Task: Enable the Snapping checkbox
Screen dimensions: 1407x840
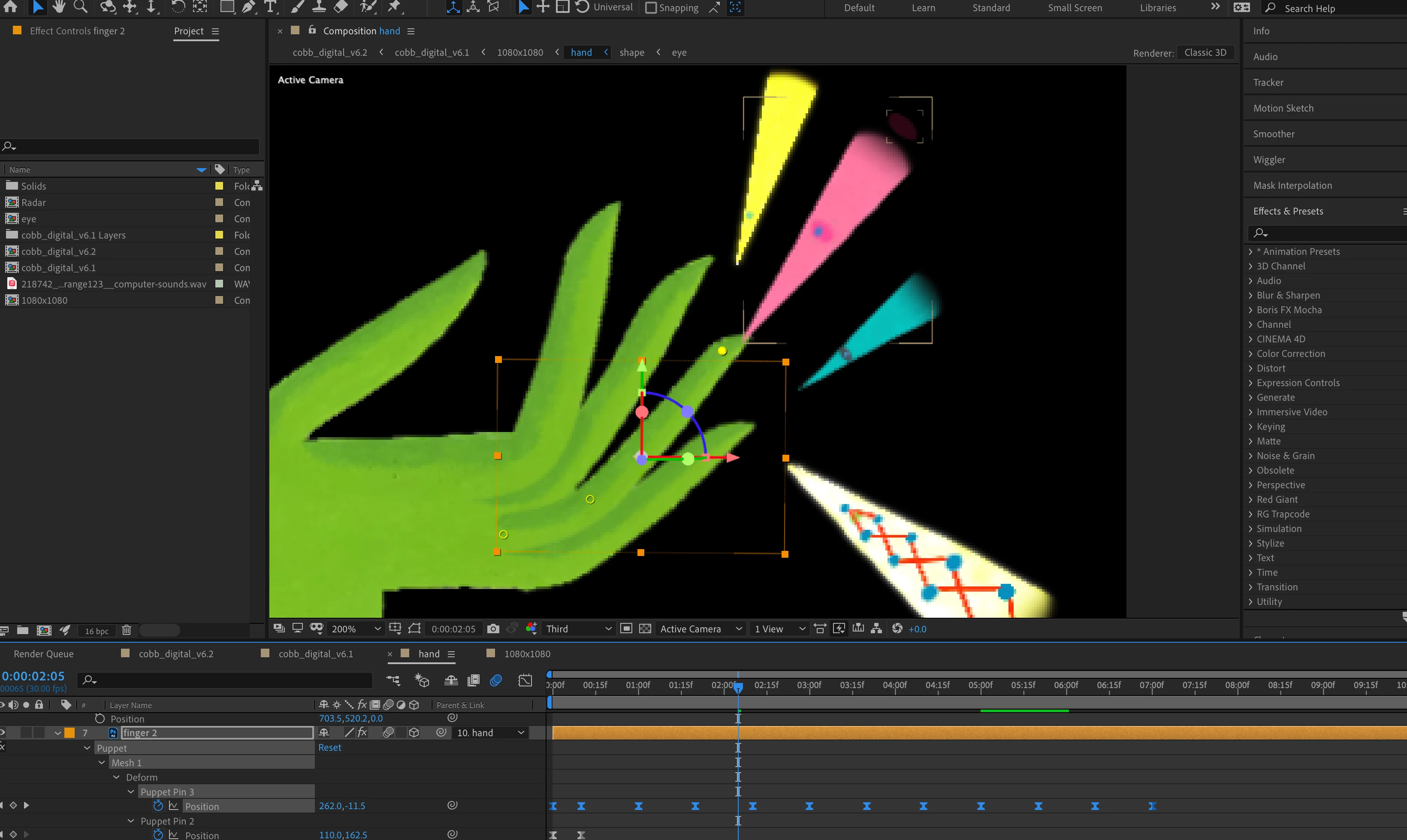Action: tap(651, 8)
